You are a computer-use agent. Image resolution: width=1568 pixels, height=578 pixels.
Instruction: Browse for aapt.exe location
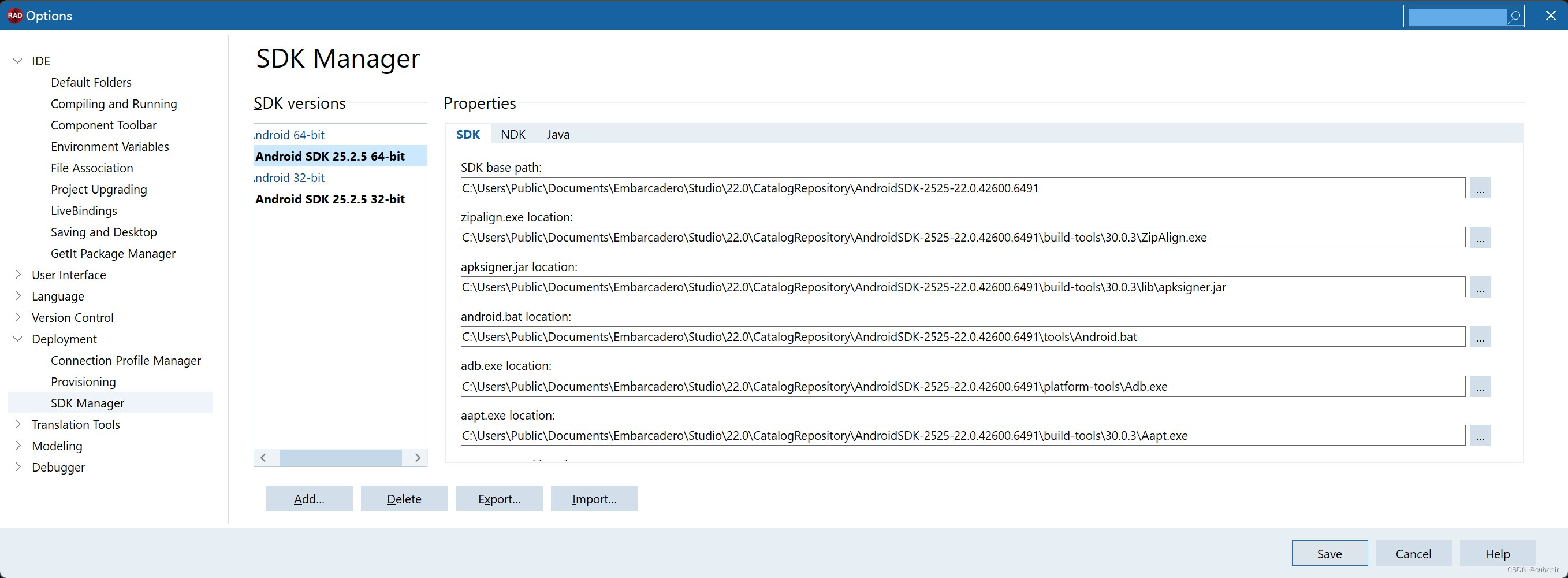point(1480,435)
